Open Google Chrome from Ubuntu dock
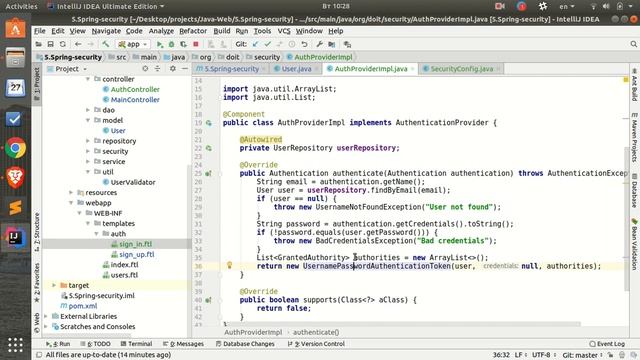This screenshot has width=640, height=360. tap(16, 148)
